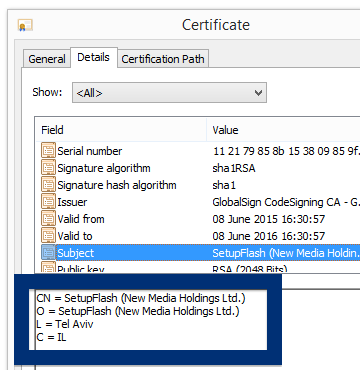Click the Issuer field icon
Image resolution: width=360 pixels, height=370 pixels.
[48, 202]
